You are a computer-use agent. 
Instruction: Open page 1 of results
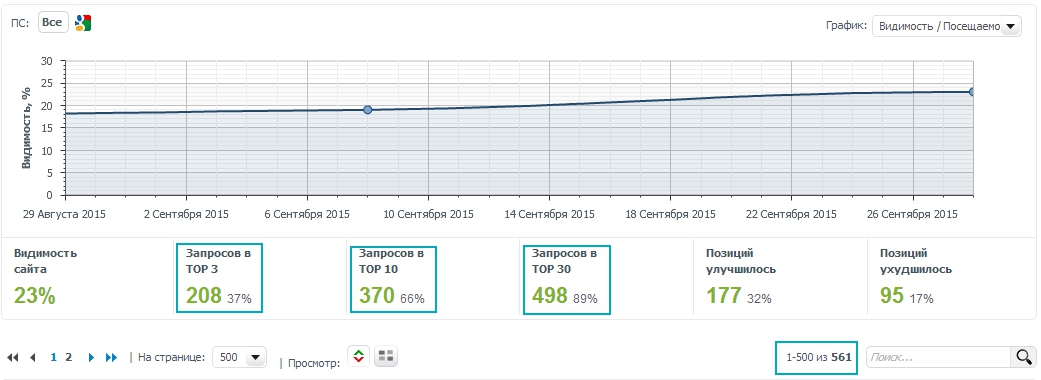[54, 357]
